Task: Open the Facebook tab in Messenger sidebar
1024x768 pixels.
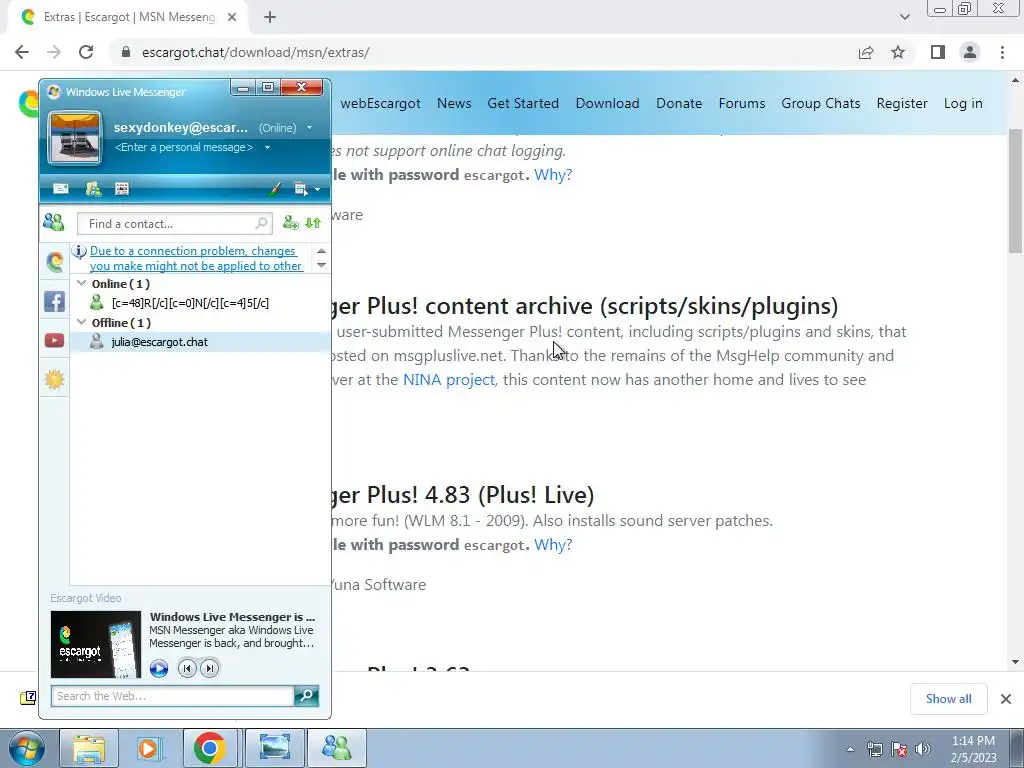Action: coord(54,301)
